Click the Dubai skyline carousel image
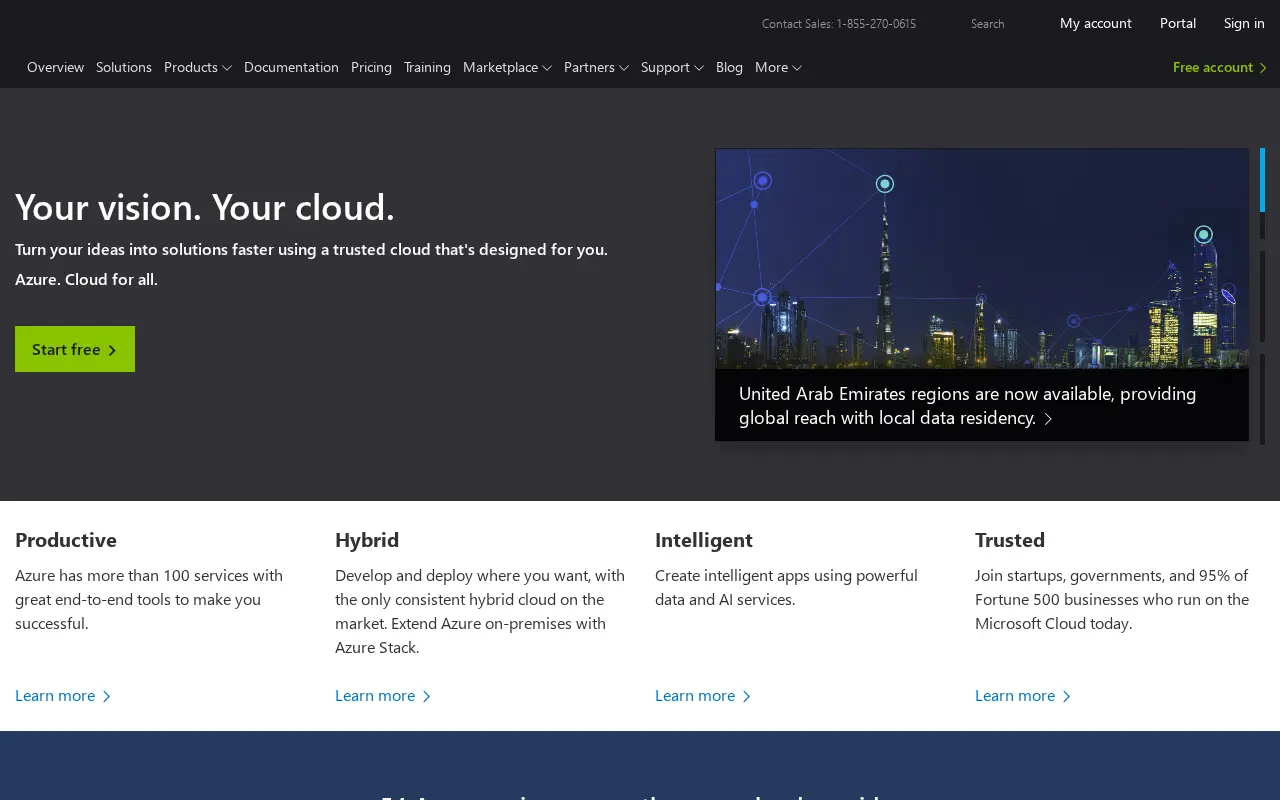The image size is (1280, 800). pyautogui.click(x=982, y=259)
